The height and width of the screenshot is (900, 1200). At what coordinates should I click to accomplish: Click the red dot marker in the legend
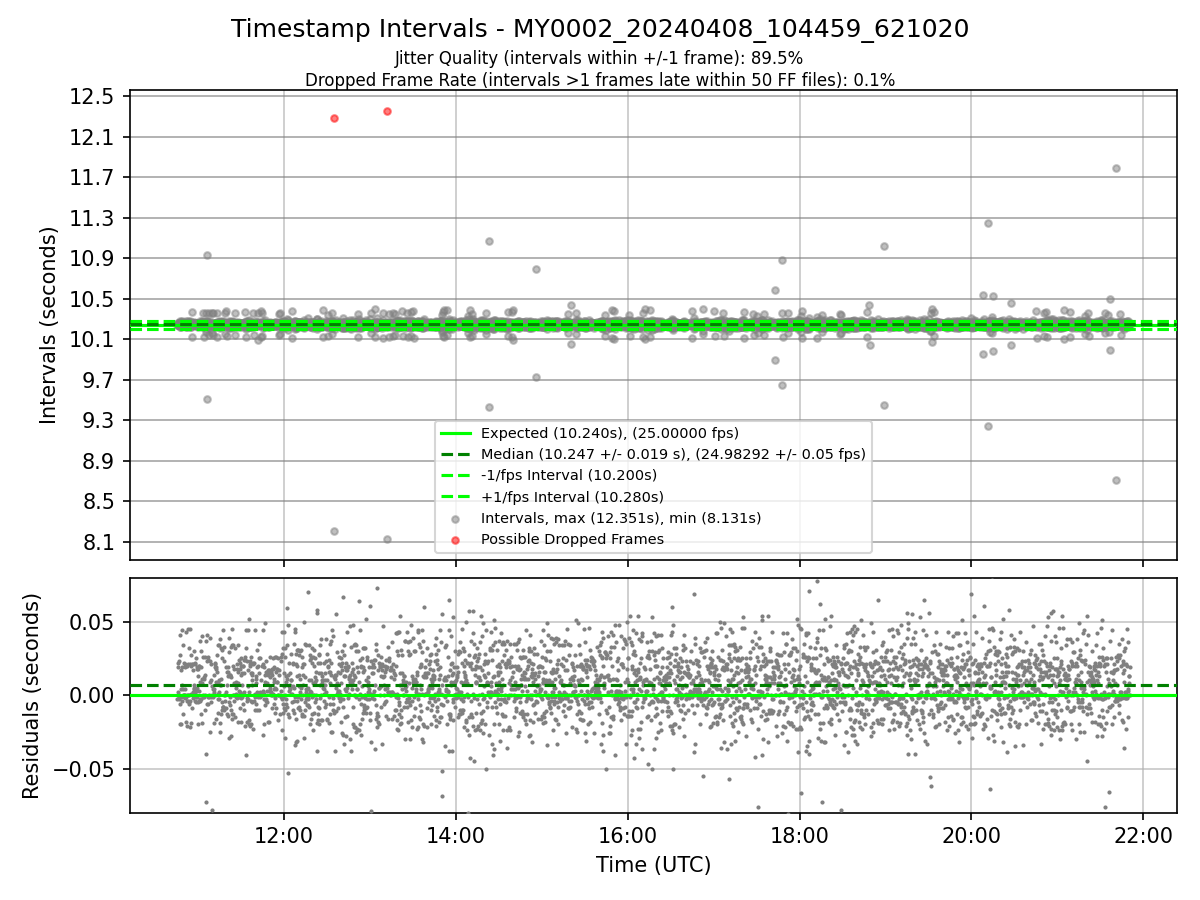pyautogui.click(x=456, y=540)
